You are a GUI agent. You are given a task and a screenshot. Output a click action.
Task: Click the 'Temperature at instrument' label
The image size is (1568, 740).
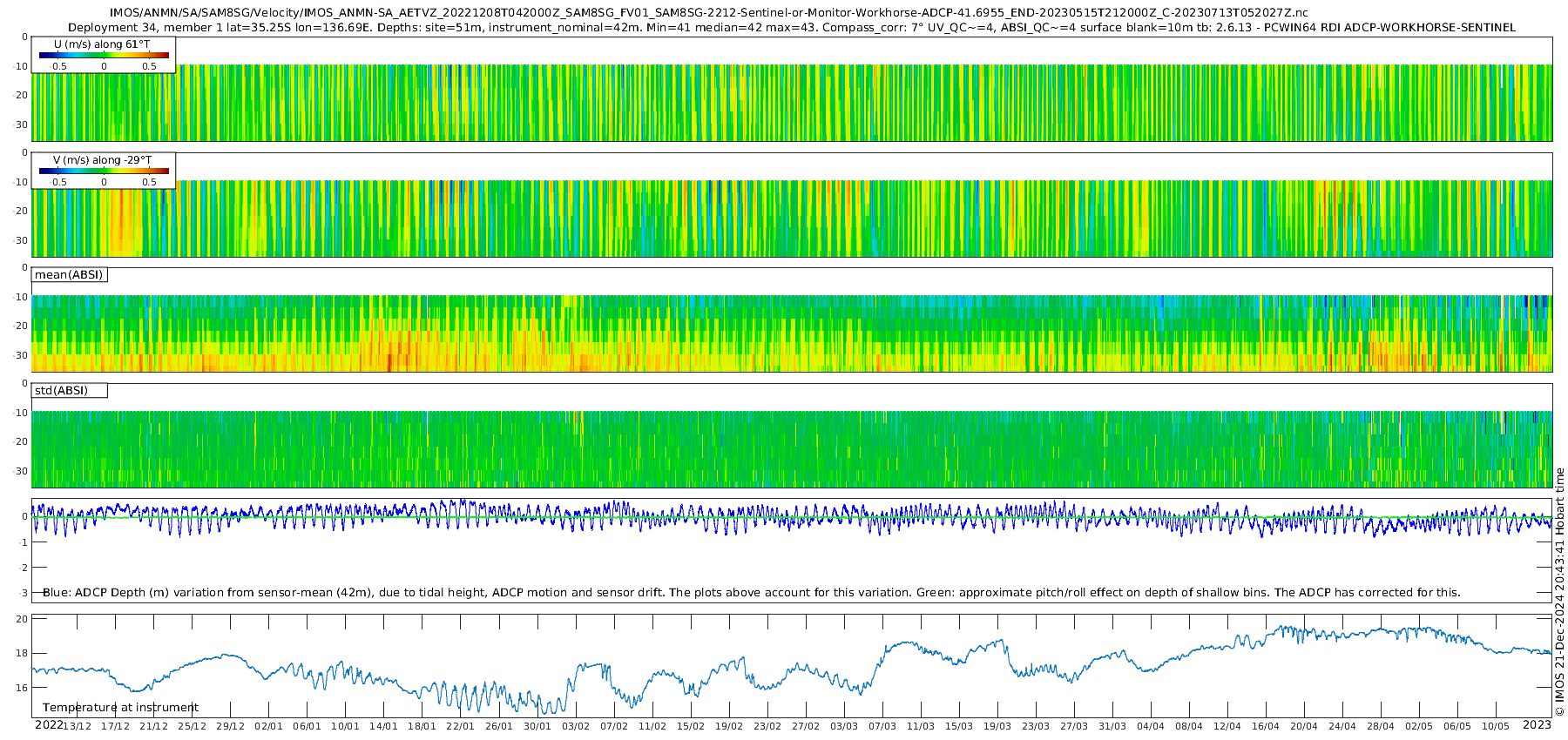pyautogui.click(x=120, y=708)
